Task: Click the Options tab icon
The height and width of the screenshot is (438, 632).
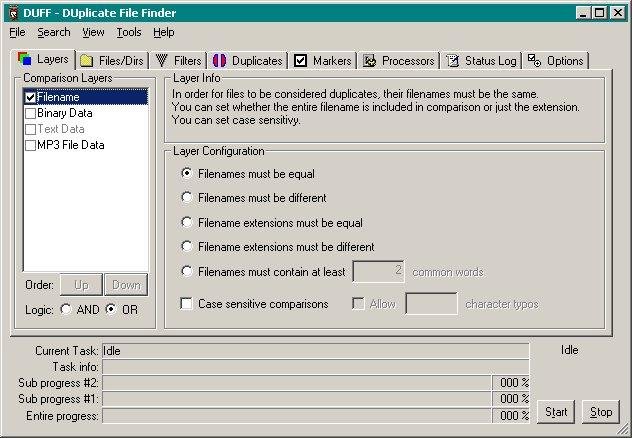Action: (534, 61)
